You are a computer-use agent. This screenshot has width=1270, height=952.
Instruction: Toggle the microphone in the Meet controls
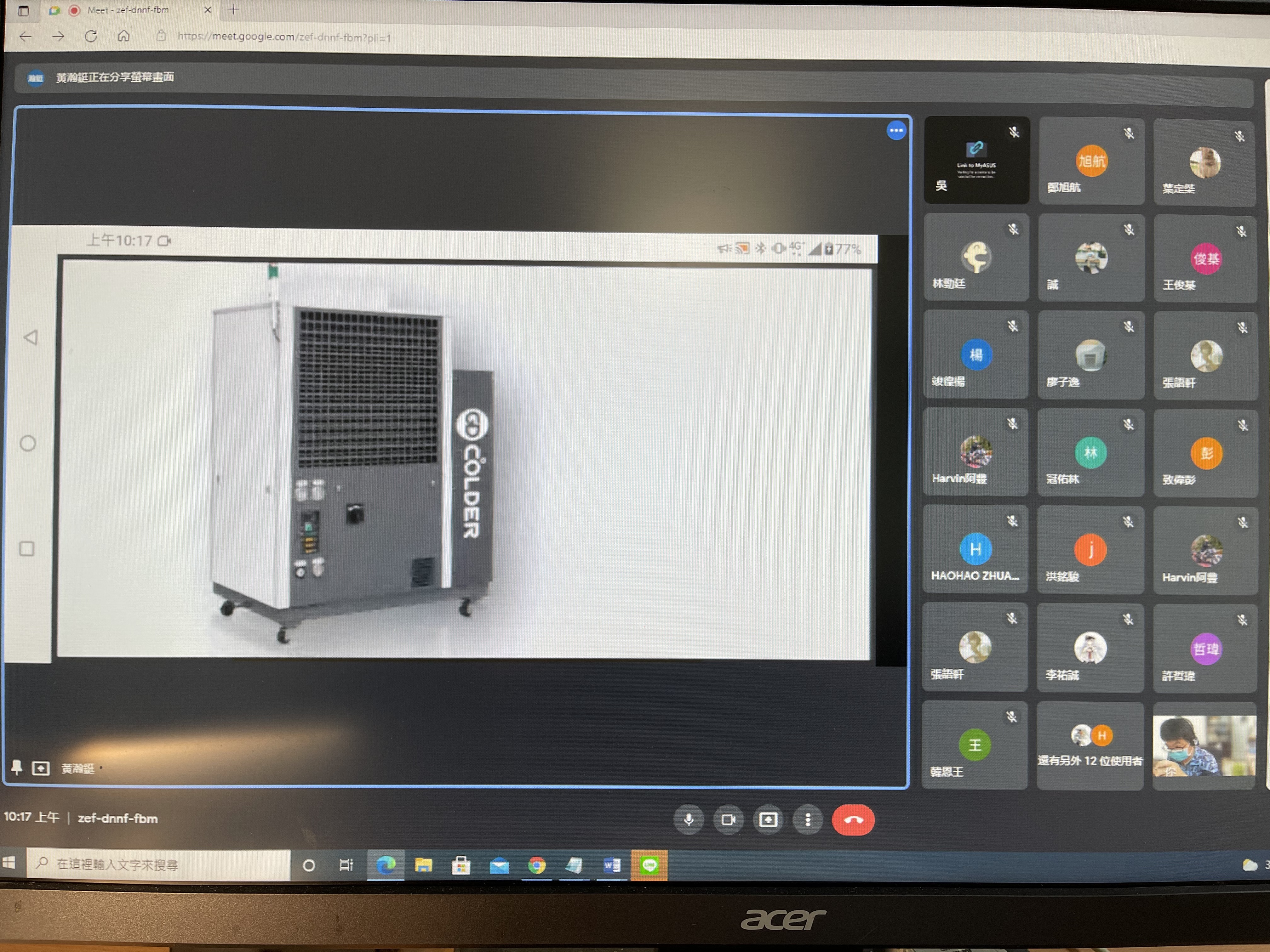(x=689, y=819)
